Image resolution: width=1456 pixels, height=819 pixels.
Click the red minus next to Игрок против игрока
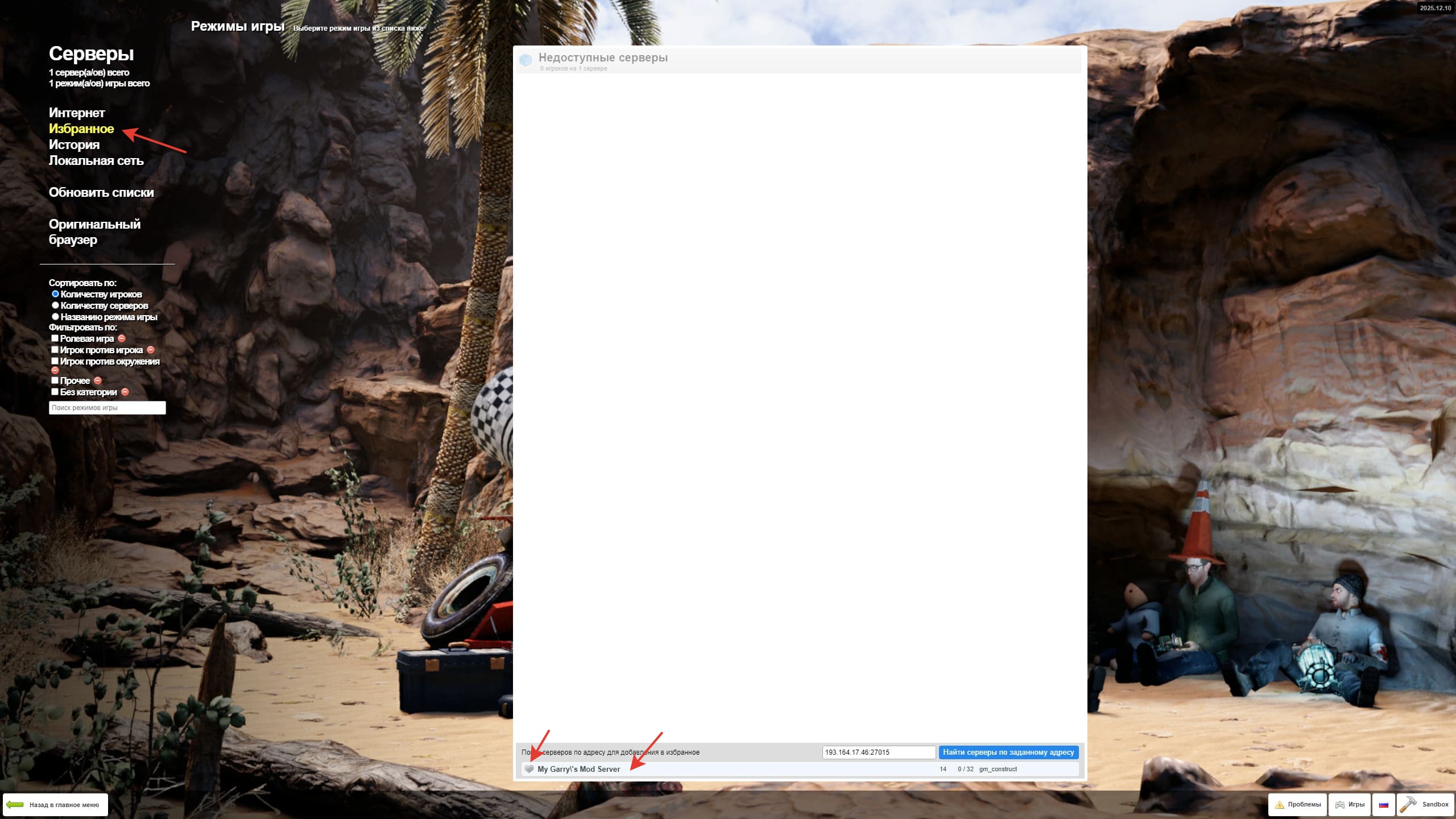(x=151, y=350)
